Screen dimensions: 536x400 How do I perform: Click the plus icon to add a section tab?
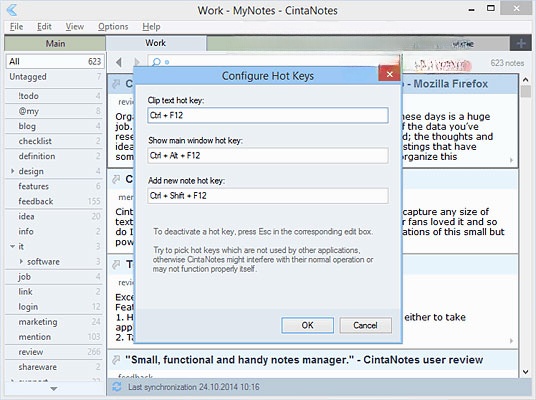coord(521,43)
